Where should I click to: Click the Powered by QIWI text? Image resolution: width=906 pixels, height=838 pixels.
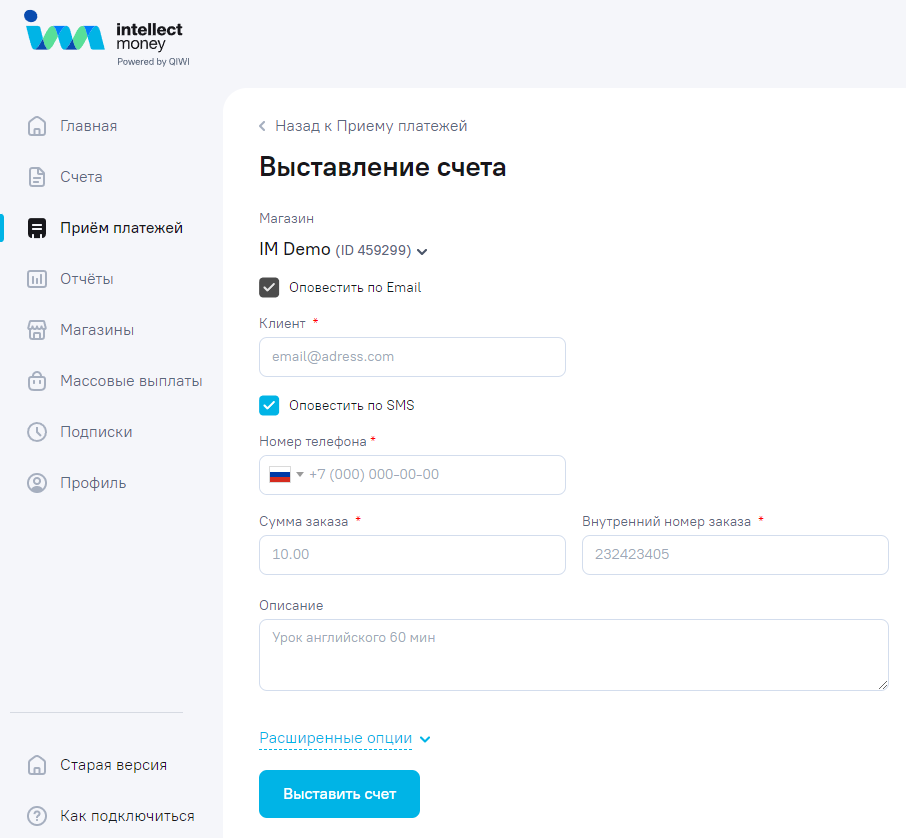point(153,62)
